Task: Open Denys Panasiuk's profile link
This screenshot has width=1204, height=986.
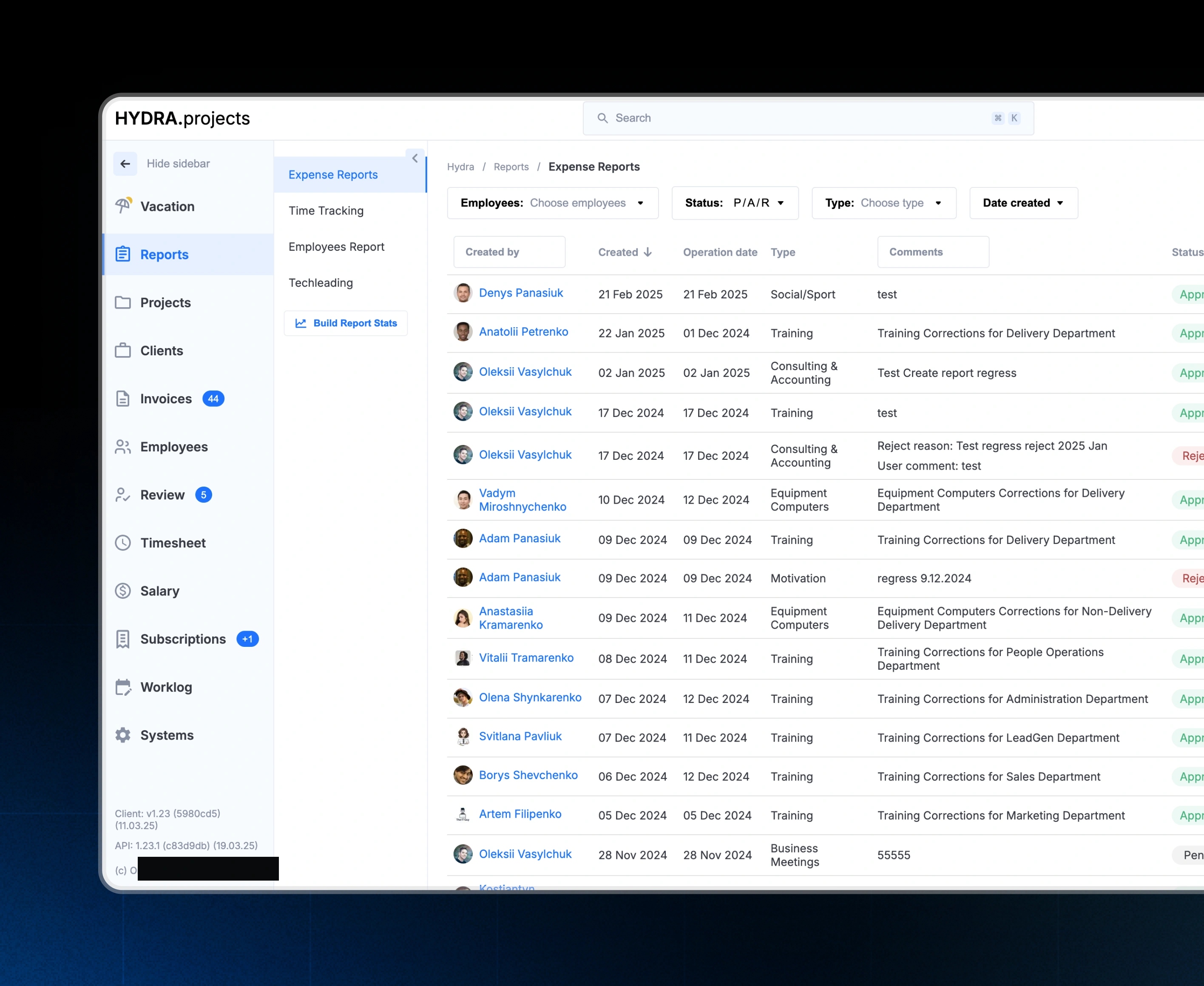Action: pos(520,292)
